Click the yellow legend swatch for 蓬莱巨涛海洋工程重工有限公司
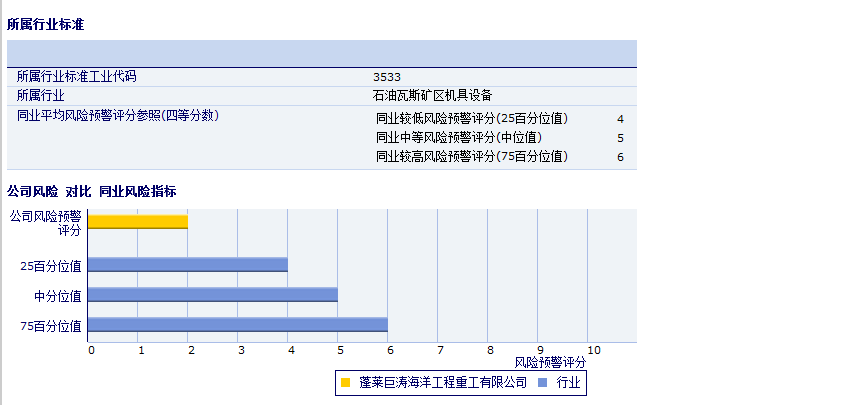 pyautogui.click(x=345, y=382)
